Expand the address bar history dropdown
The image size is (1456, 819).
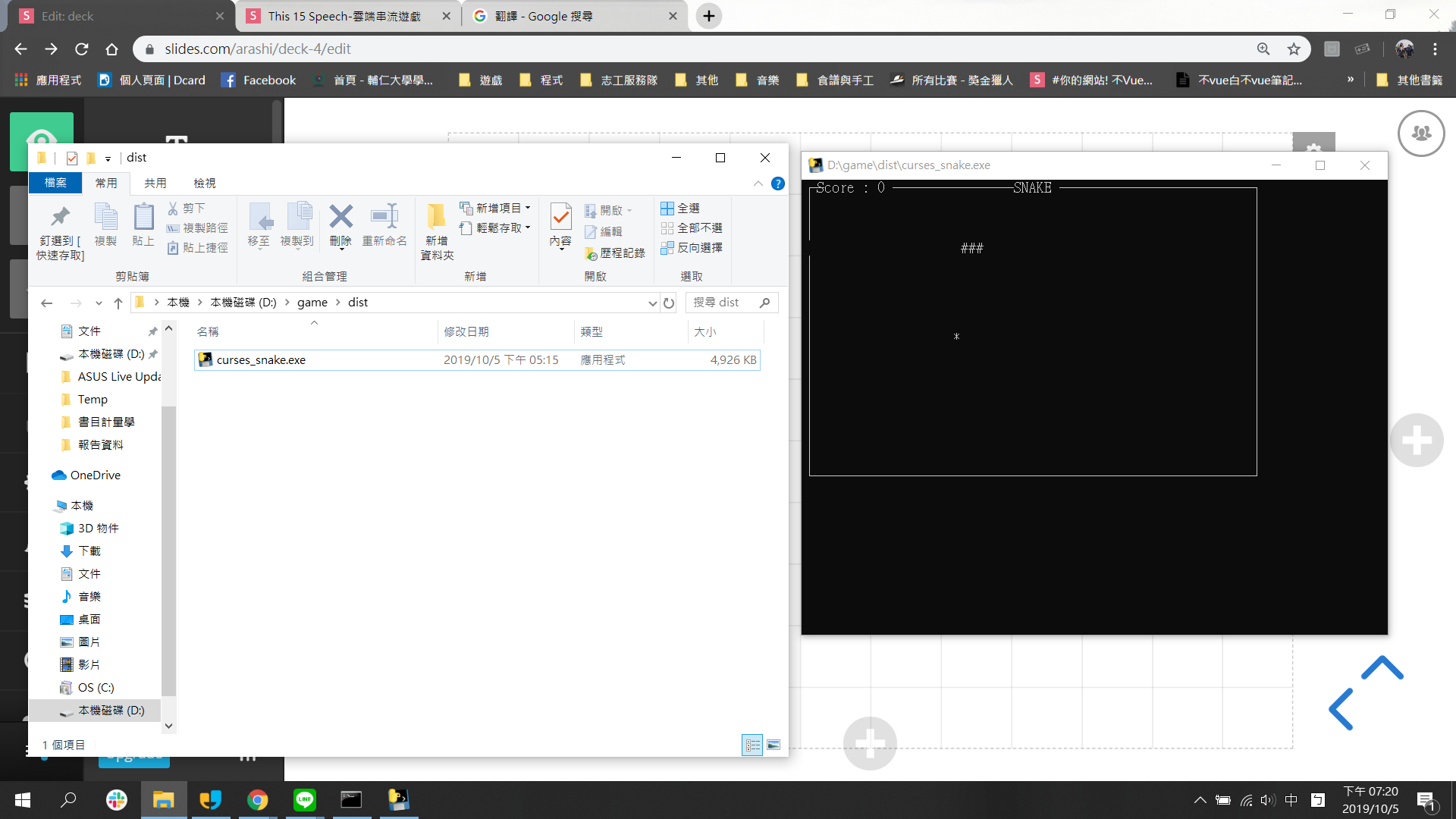point(652,303)
